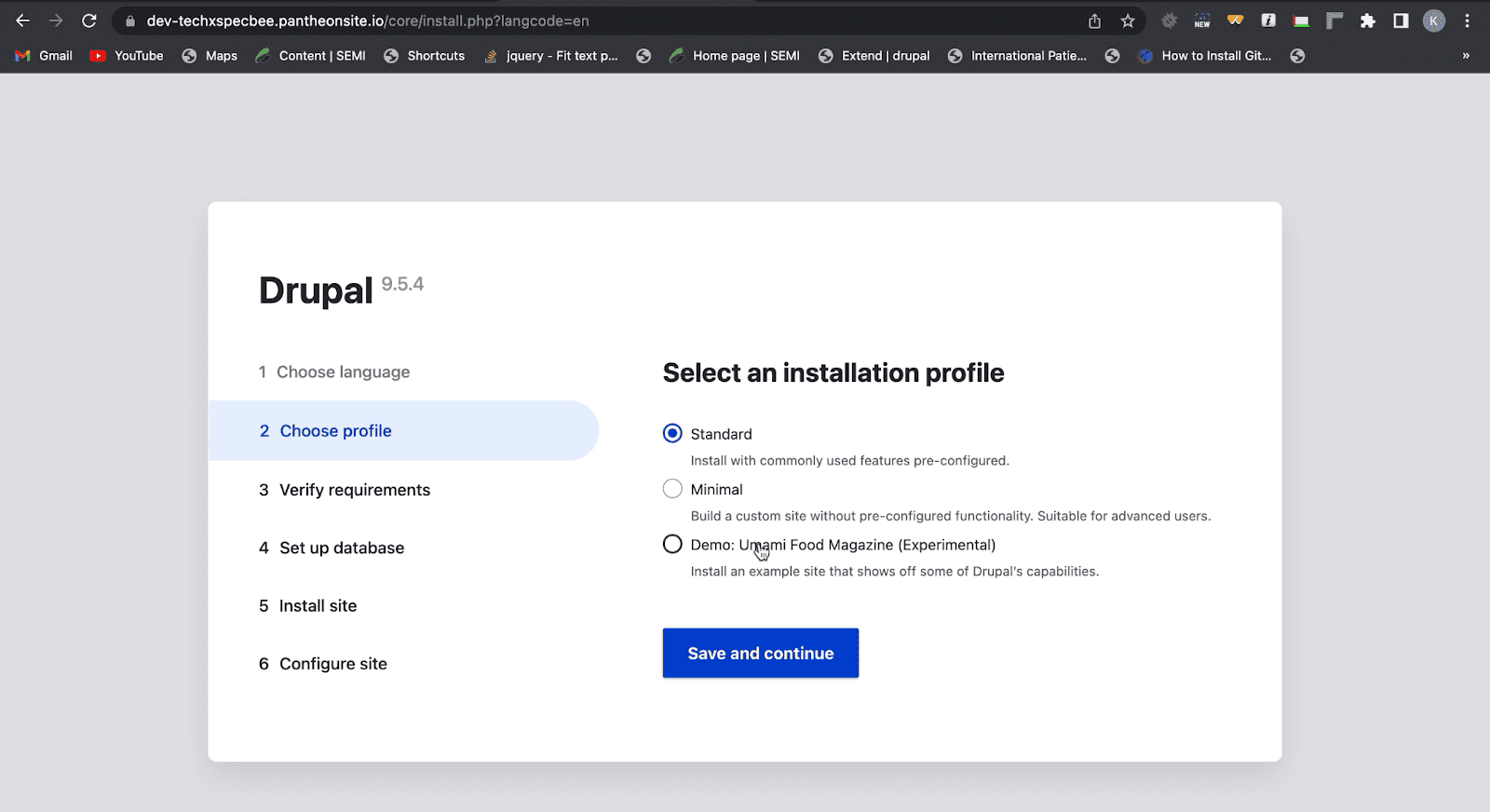Screen dimensions: 1490x812
Task: Open the orange extension icon in the toolbar
Action: pos(1236,20)
